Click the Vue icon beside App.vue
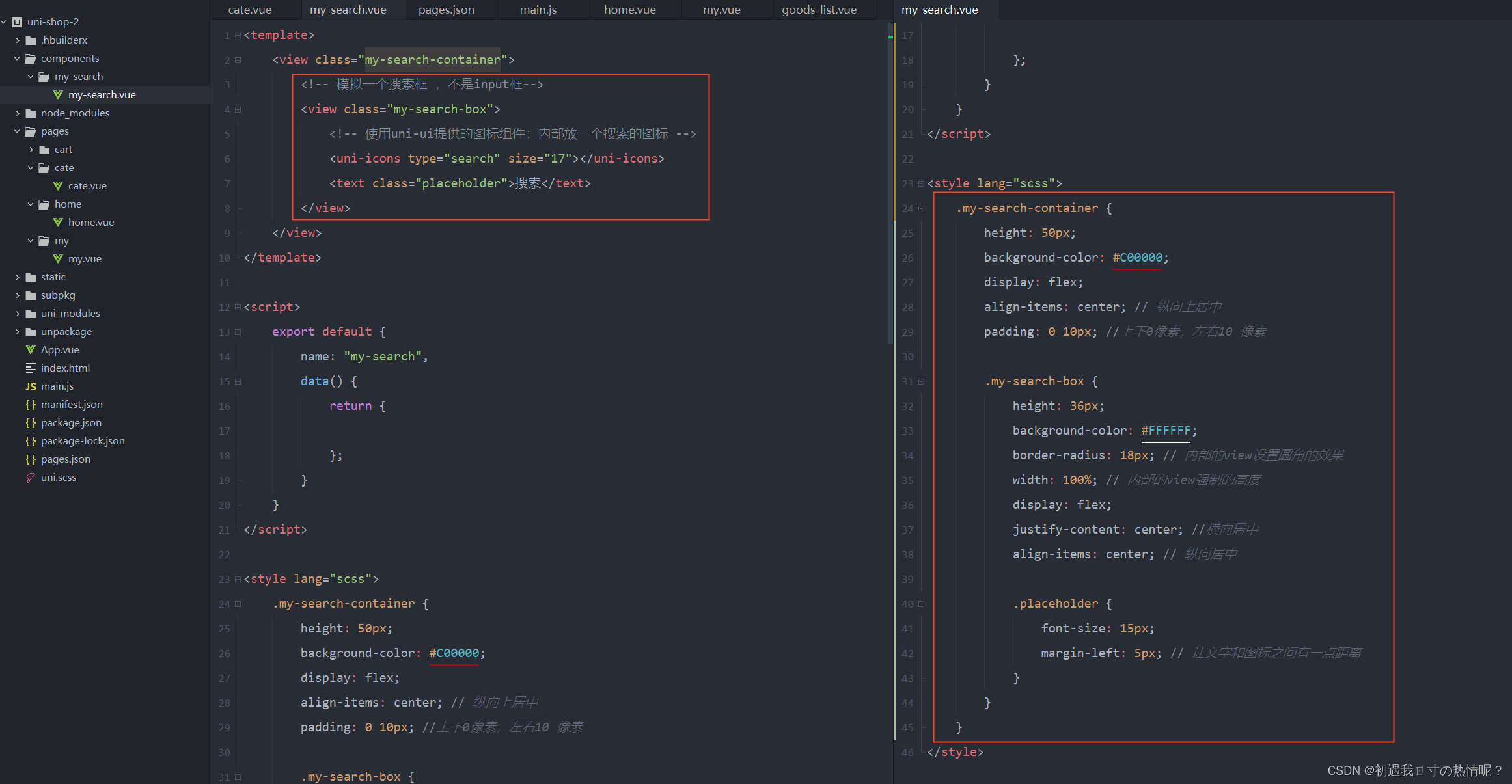 point(31,349)
